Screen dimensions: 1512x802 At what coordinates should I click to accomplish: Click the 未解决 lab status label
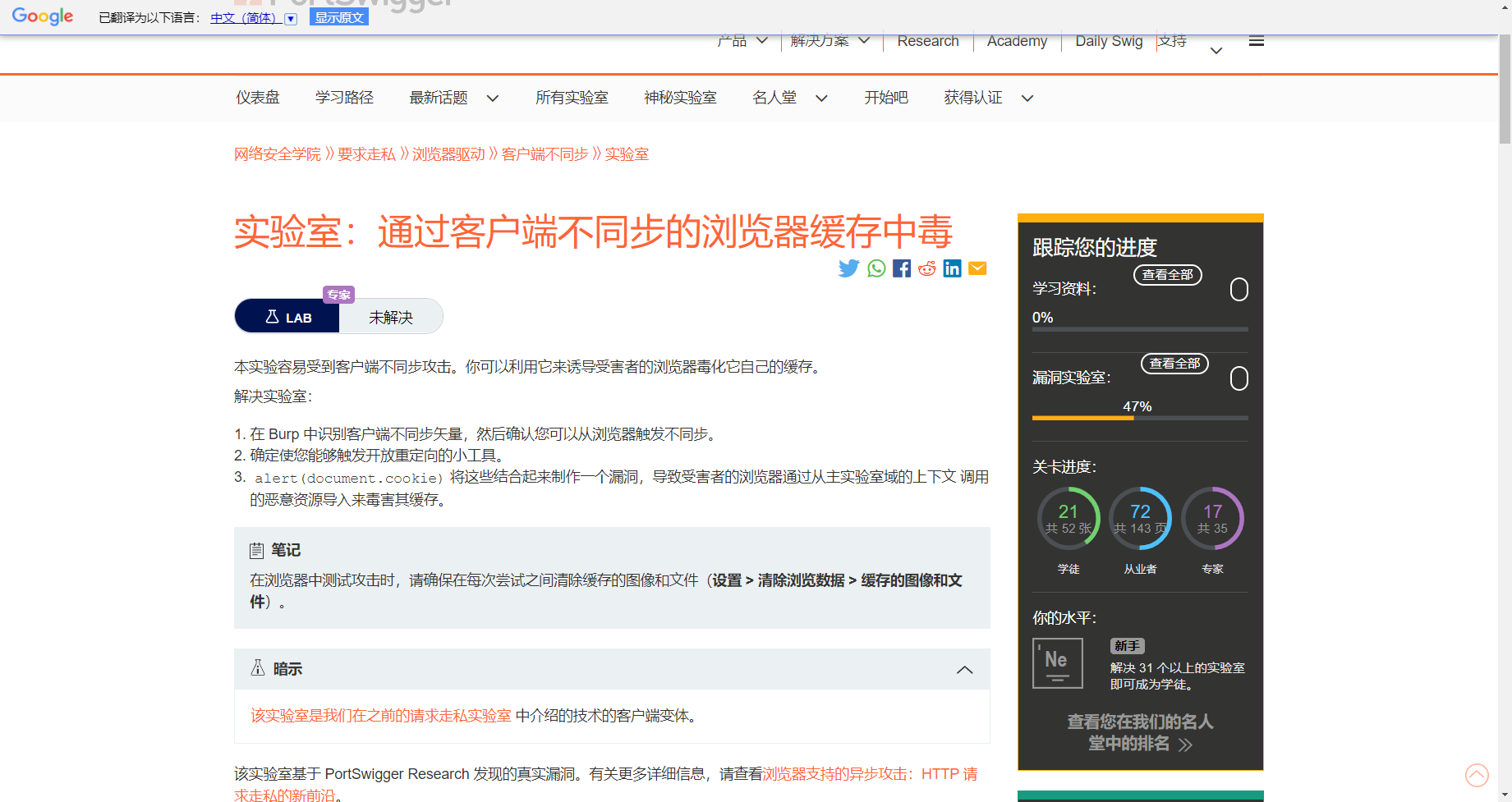pos(391,318)
